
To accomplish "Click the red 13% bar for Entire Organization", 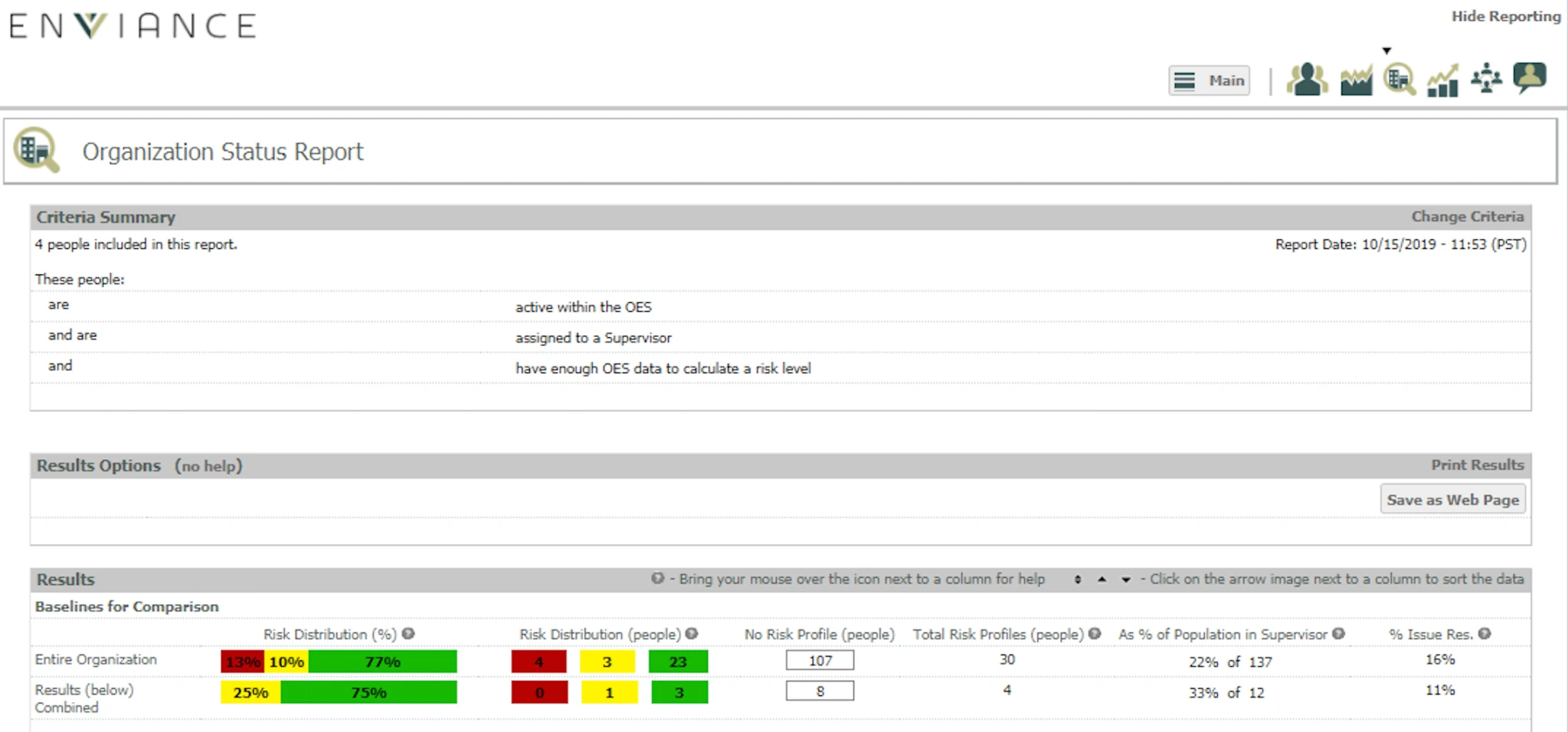I will click(242, 661).
